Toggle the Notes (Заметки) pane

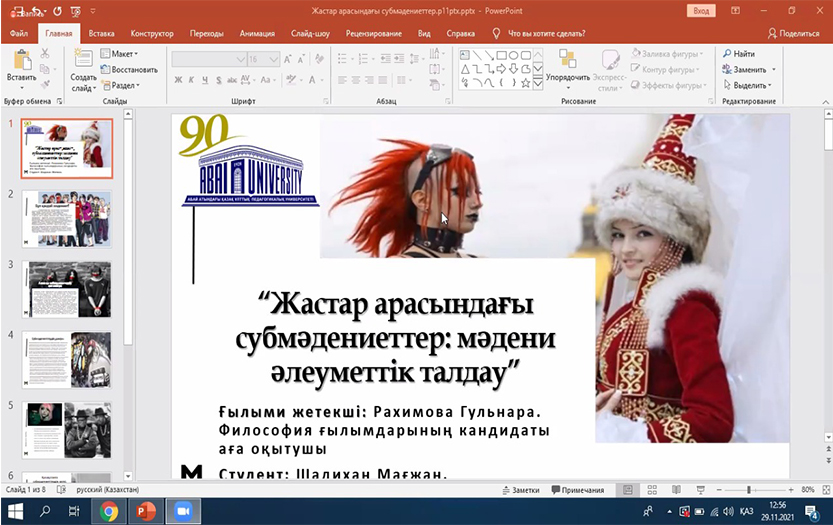click(x=520, y=491)
